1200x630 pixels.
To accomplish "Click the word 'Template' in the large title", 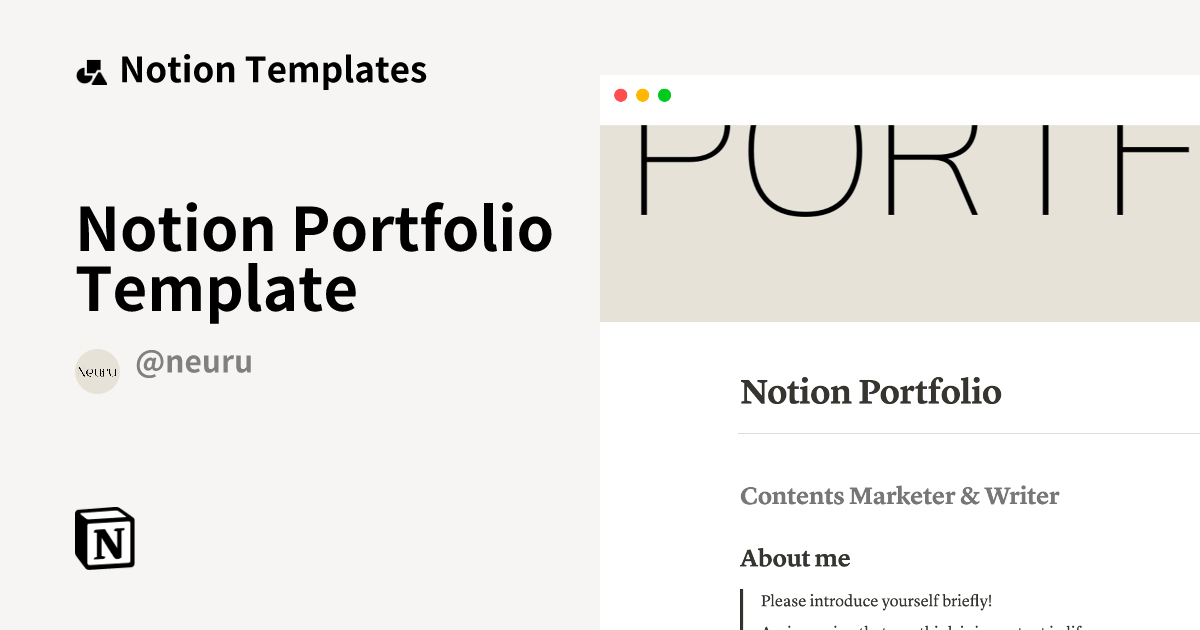I will pyautogui.click(x=217, y=289).
